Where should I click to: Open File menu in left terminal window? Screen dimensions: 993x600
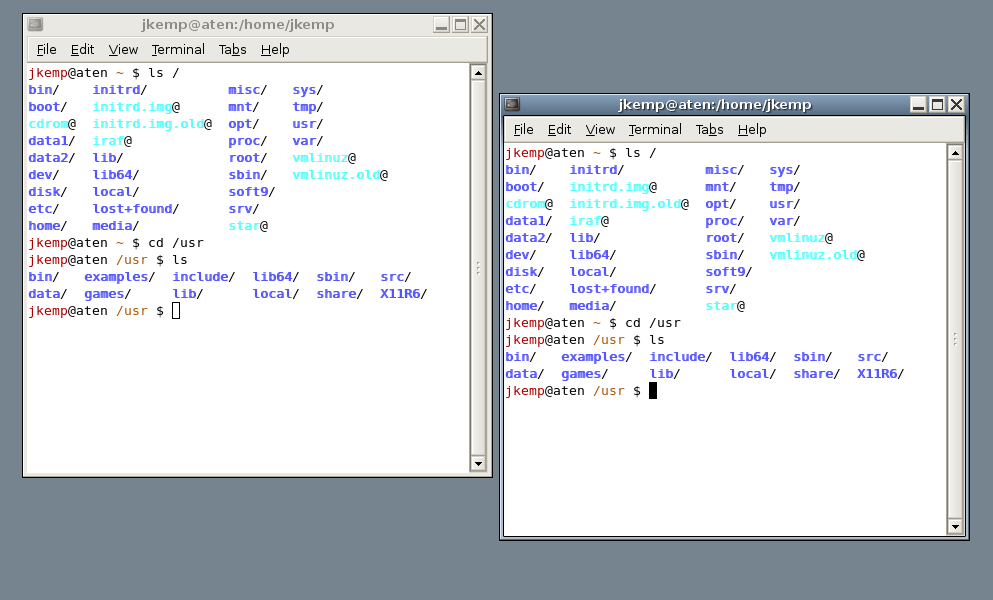click(46, 49)
